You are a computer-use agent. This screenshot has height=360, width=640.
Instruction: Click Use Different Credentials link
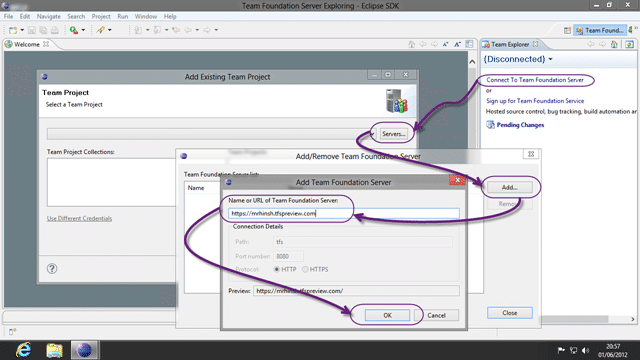click(x=79, y=218)
